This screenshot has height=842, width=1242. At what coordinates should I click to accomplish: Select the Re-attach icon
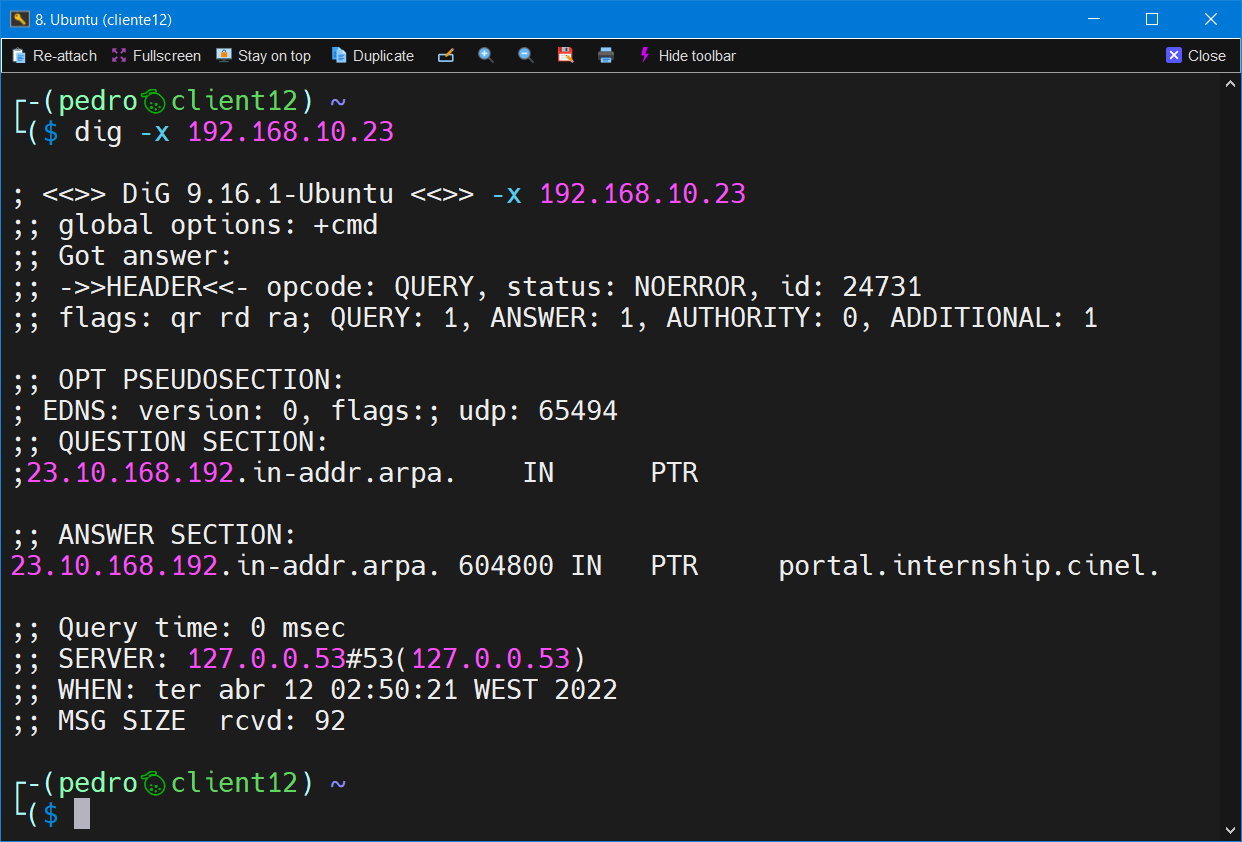click(18, 56)
